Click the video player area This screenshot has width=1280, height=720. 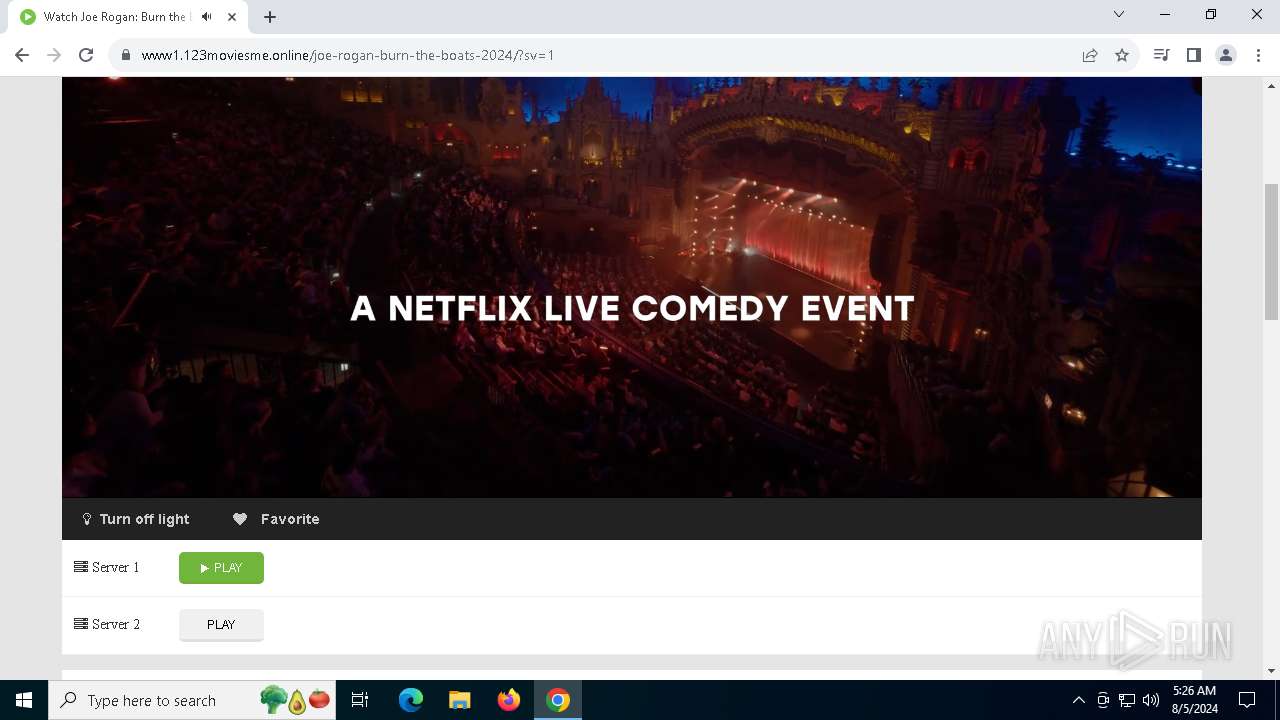(632, 287)
